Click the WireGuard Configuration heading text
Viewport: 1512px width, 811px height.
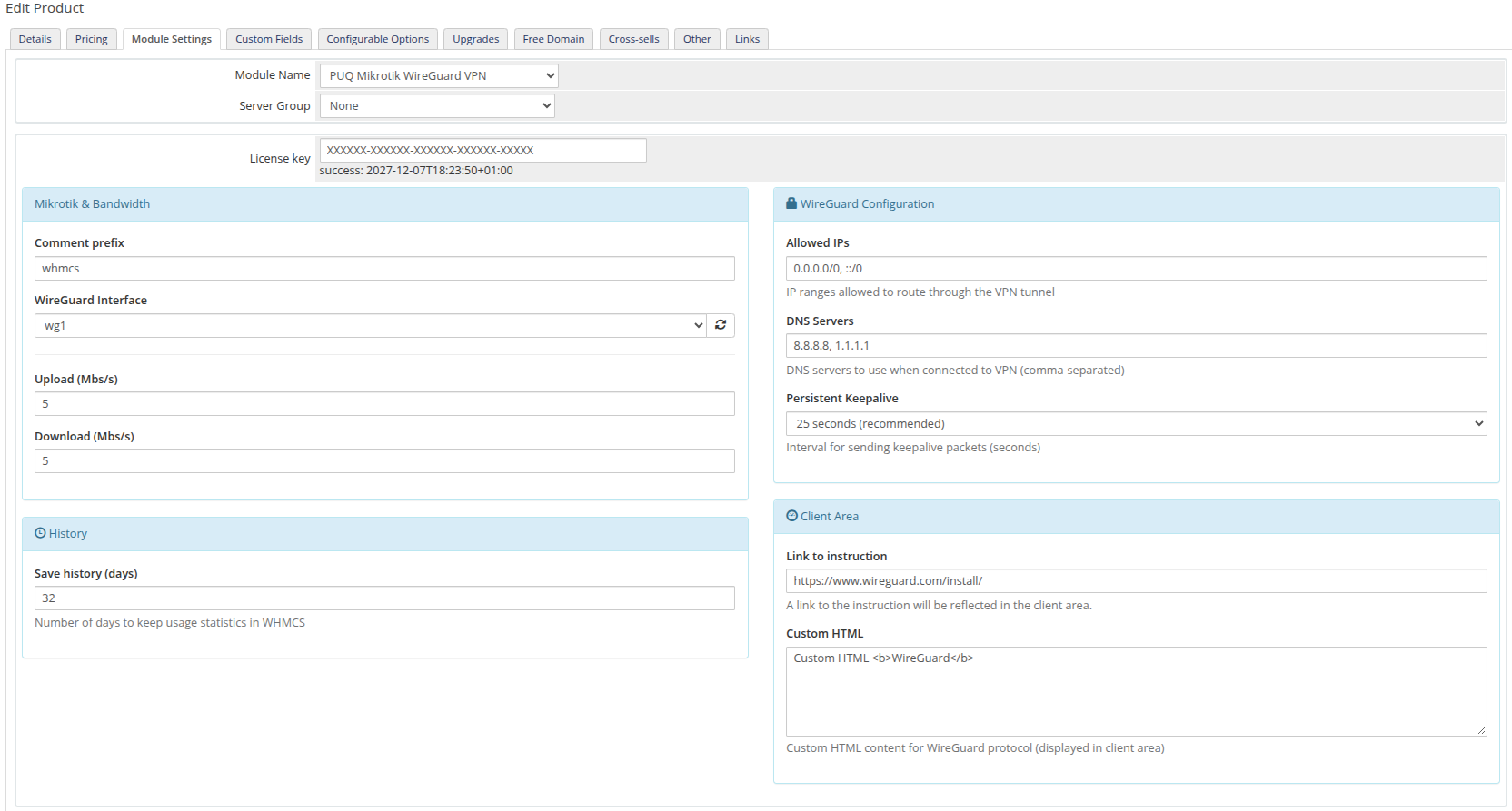tap(867, 203)
